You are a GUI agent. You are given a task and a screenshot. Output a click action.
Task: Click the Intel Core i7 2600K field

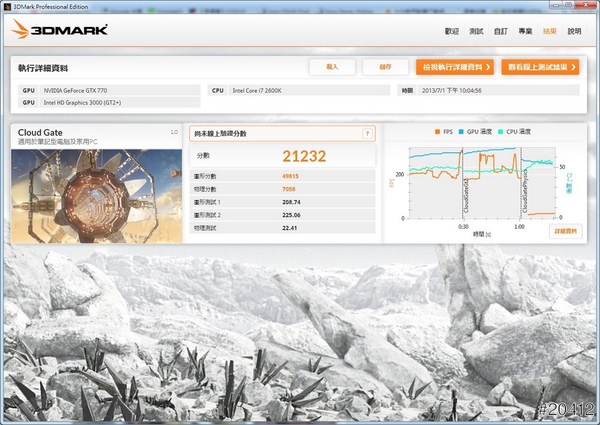click(x=299, y=91)
